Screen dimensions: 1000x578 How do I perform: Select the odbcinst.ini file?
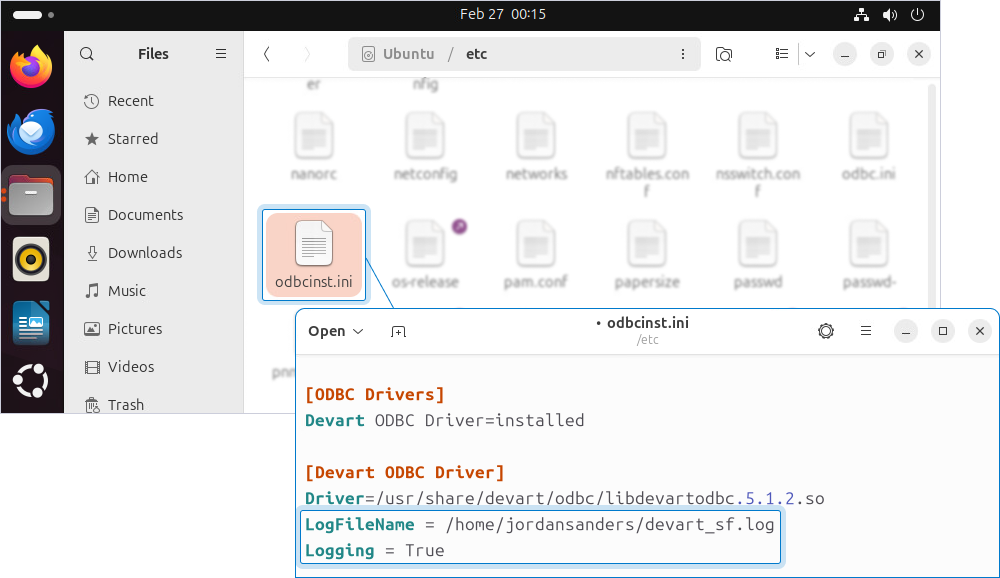(314, 255)
